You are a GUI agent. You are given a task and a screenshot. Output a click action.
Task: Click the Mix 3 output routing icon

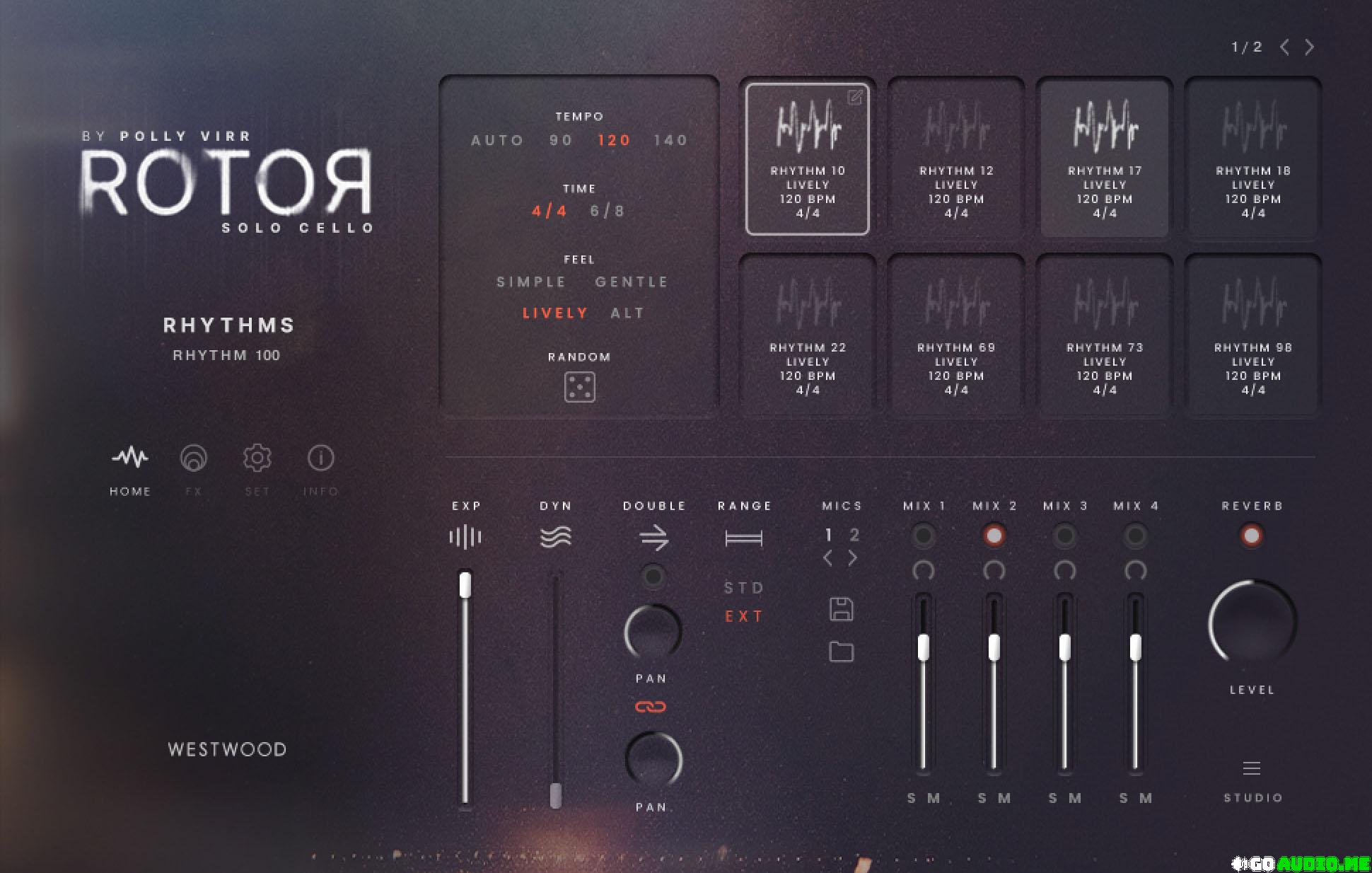1064,570
